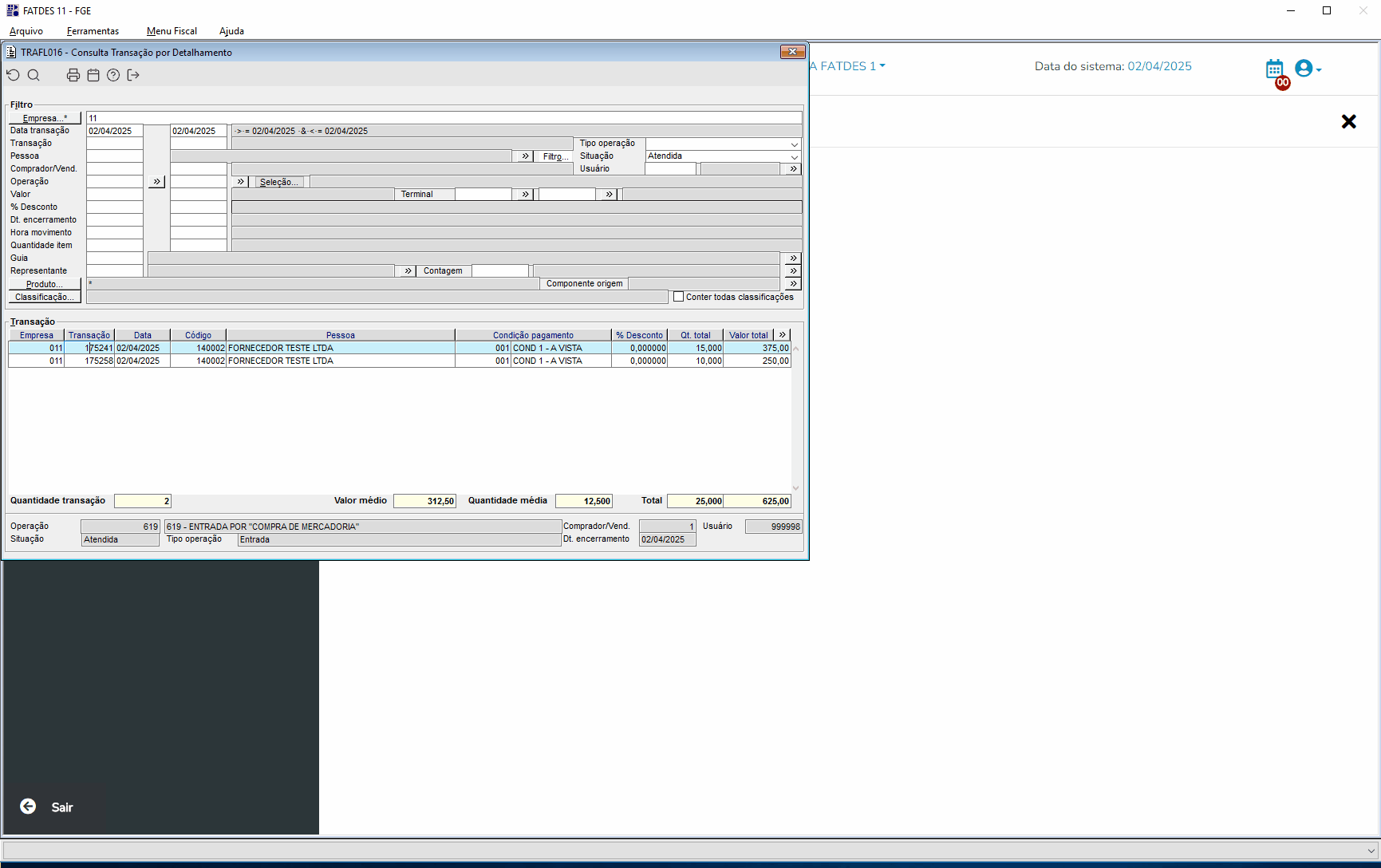Click the Empresa input field with 11
Viewport: 1381px width, 868px height.
(444, 118)
